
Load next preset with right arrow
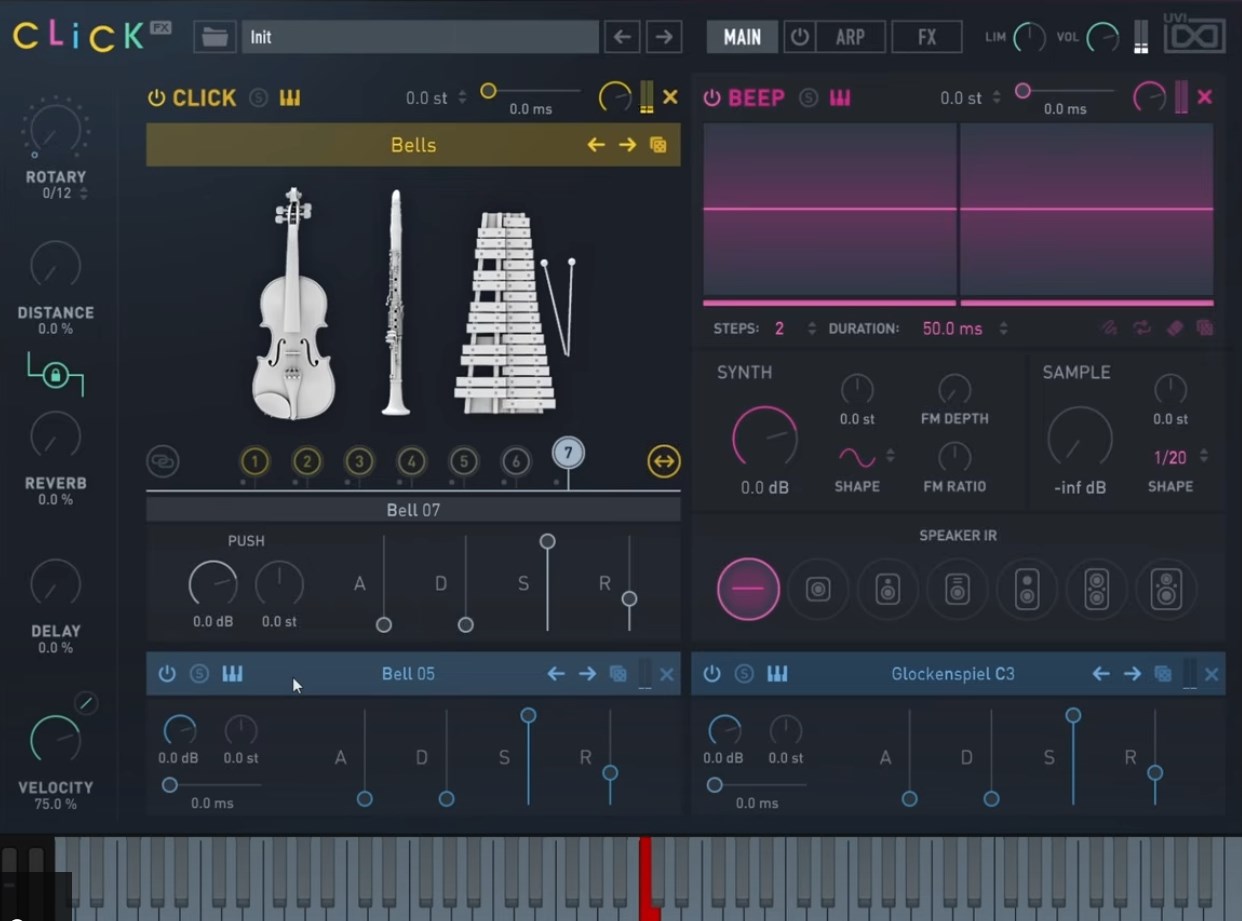point(663,38)
